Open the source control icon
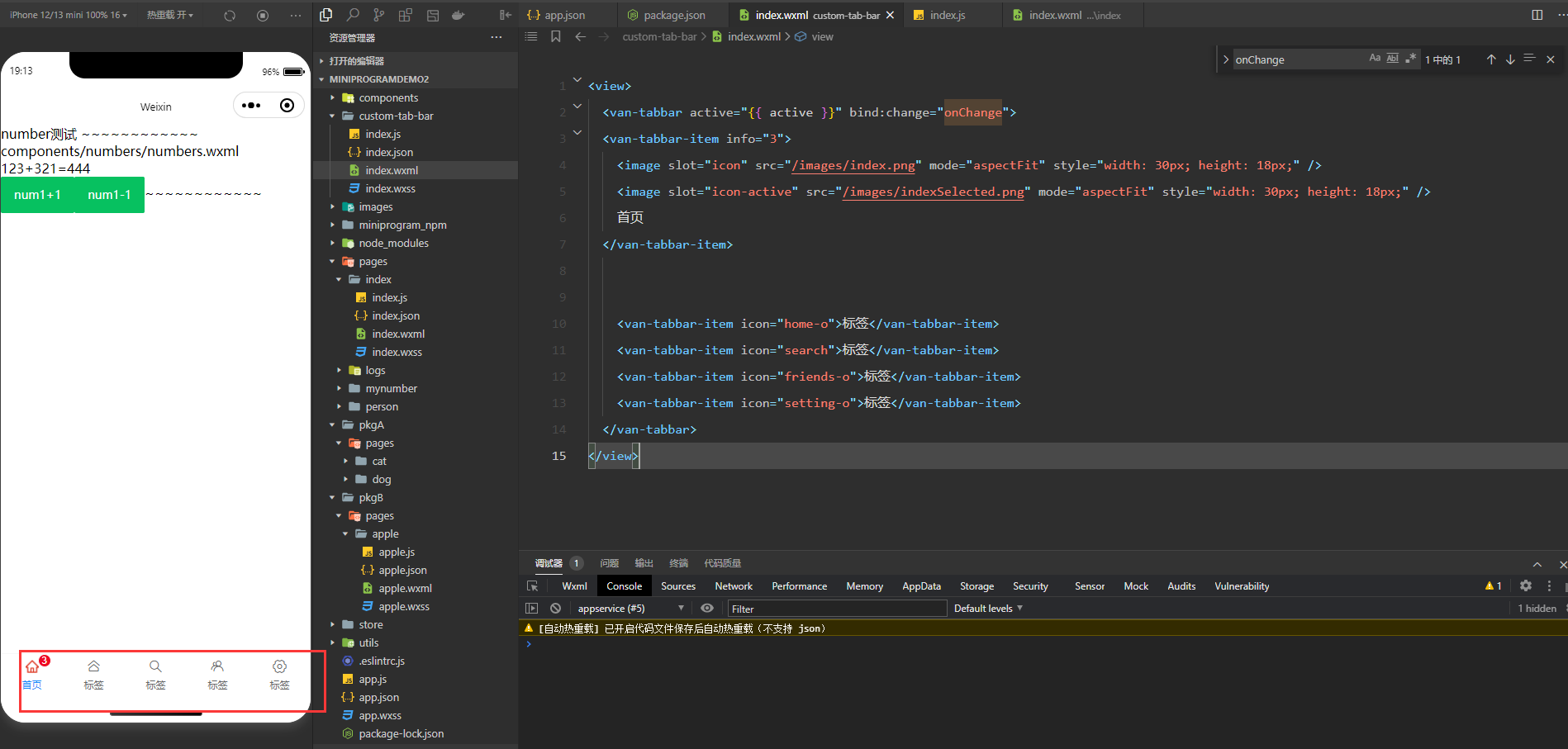The height and width of the screenshot is (749, 1568). (378, 15)
